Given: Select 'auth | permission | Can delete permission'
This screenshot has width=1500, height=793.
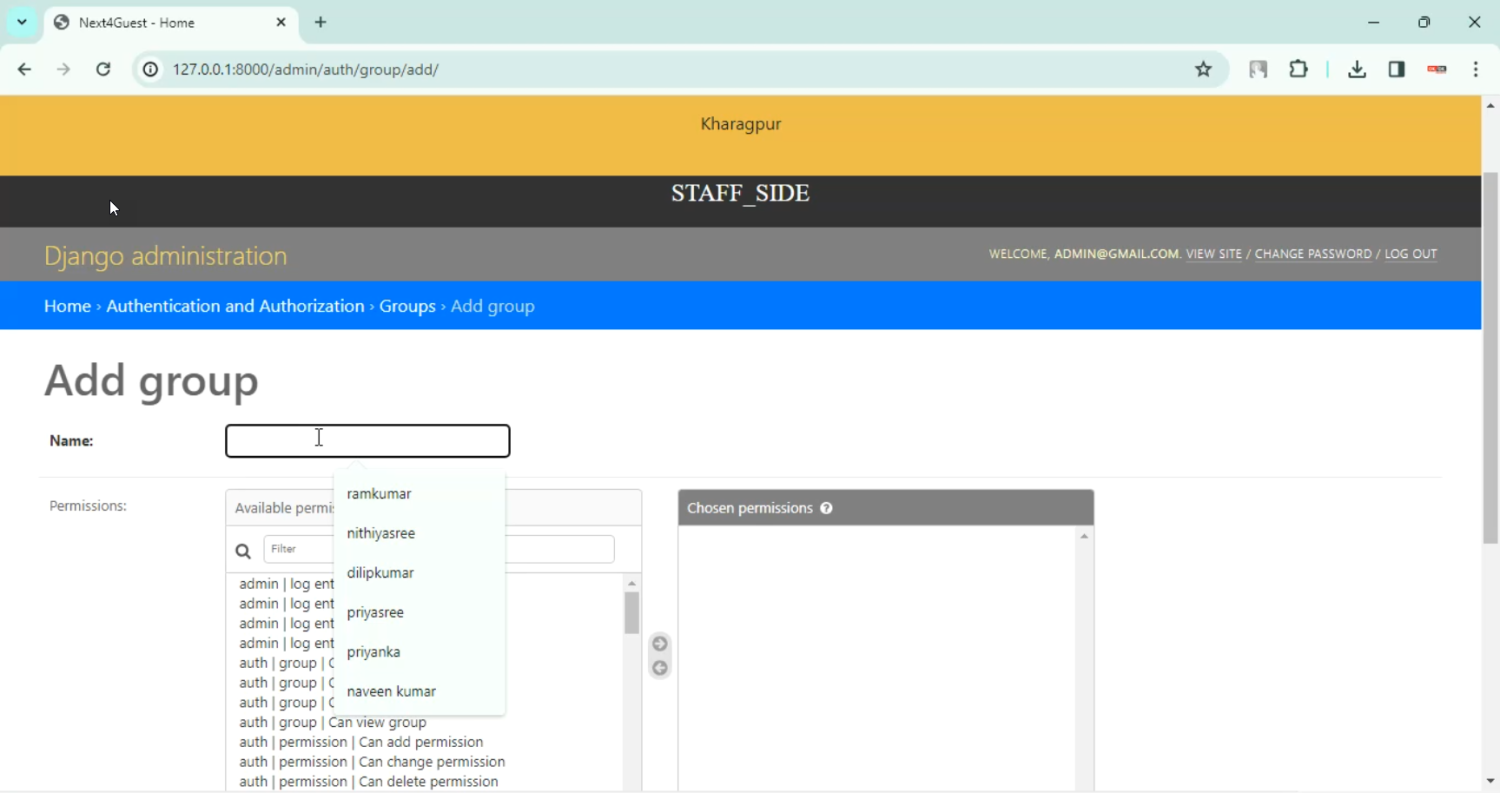Looking at the screenshot, I should (369, 782).
